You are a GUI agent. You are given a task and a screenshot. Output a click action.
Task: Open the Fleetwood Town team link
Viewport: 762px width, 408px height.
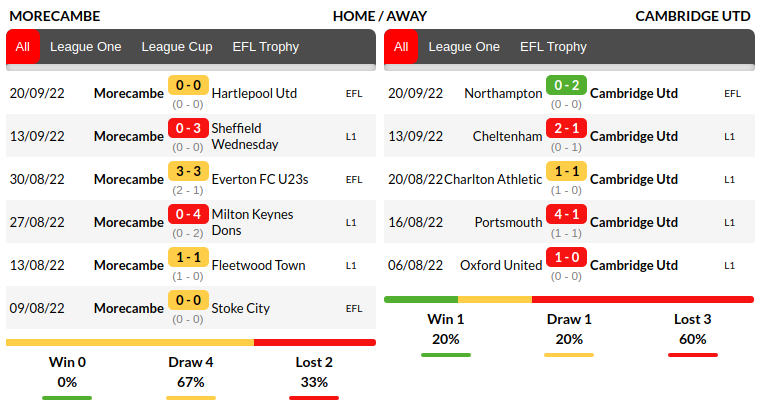pos(258,265)
